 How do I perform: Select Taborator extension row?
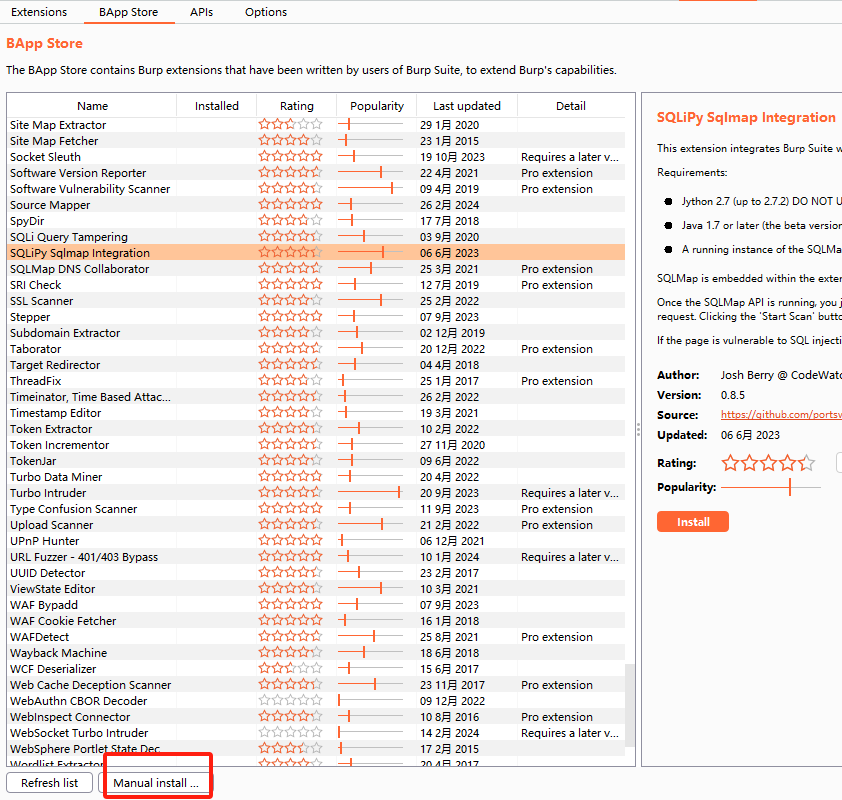[316, 349]
